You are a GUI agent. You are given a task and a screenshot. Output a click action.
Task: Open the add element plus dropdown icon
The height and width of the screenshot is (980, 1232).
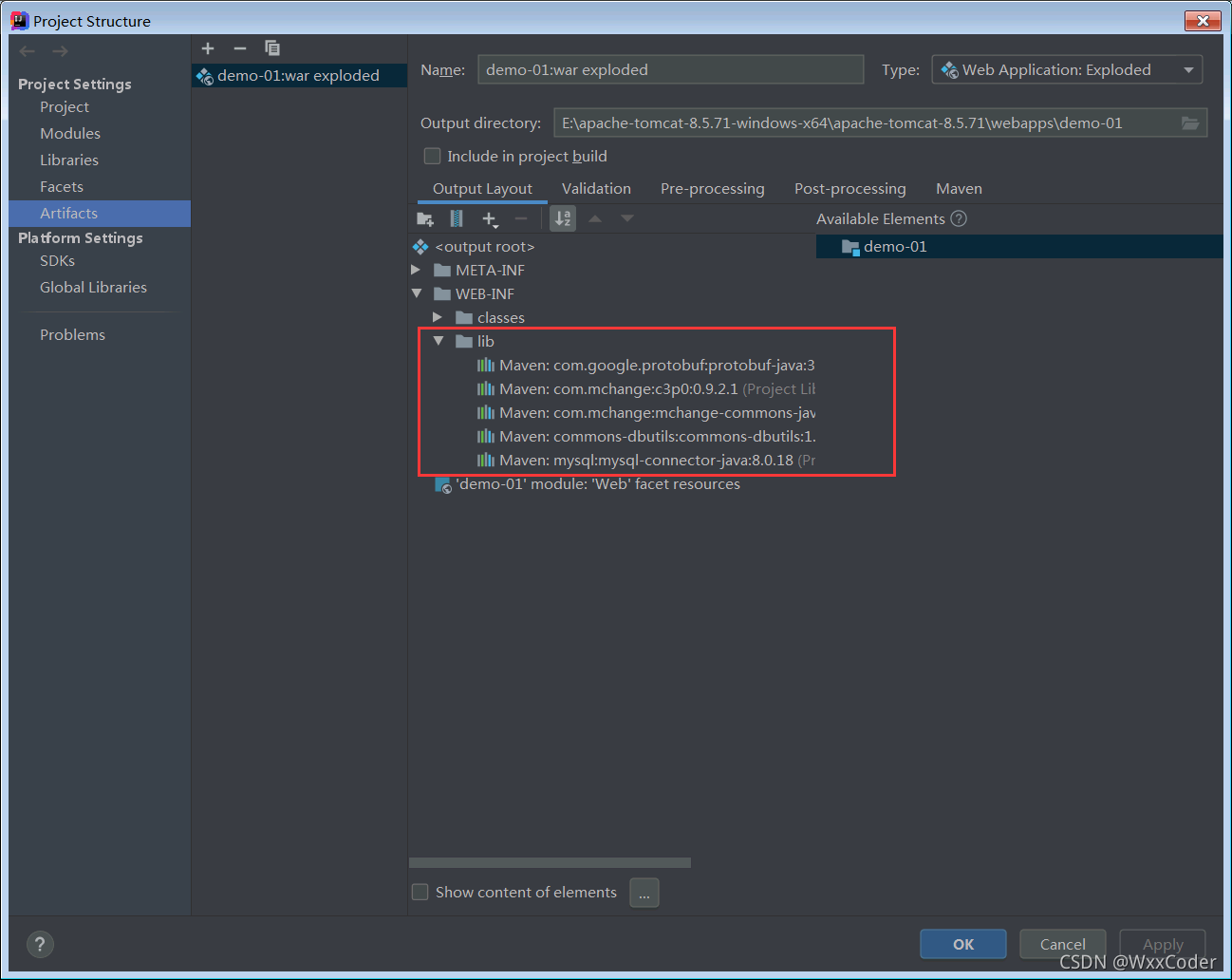click(490, 217)
